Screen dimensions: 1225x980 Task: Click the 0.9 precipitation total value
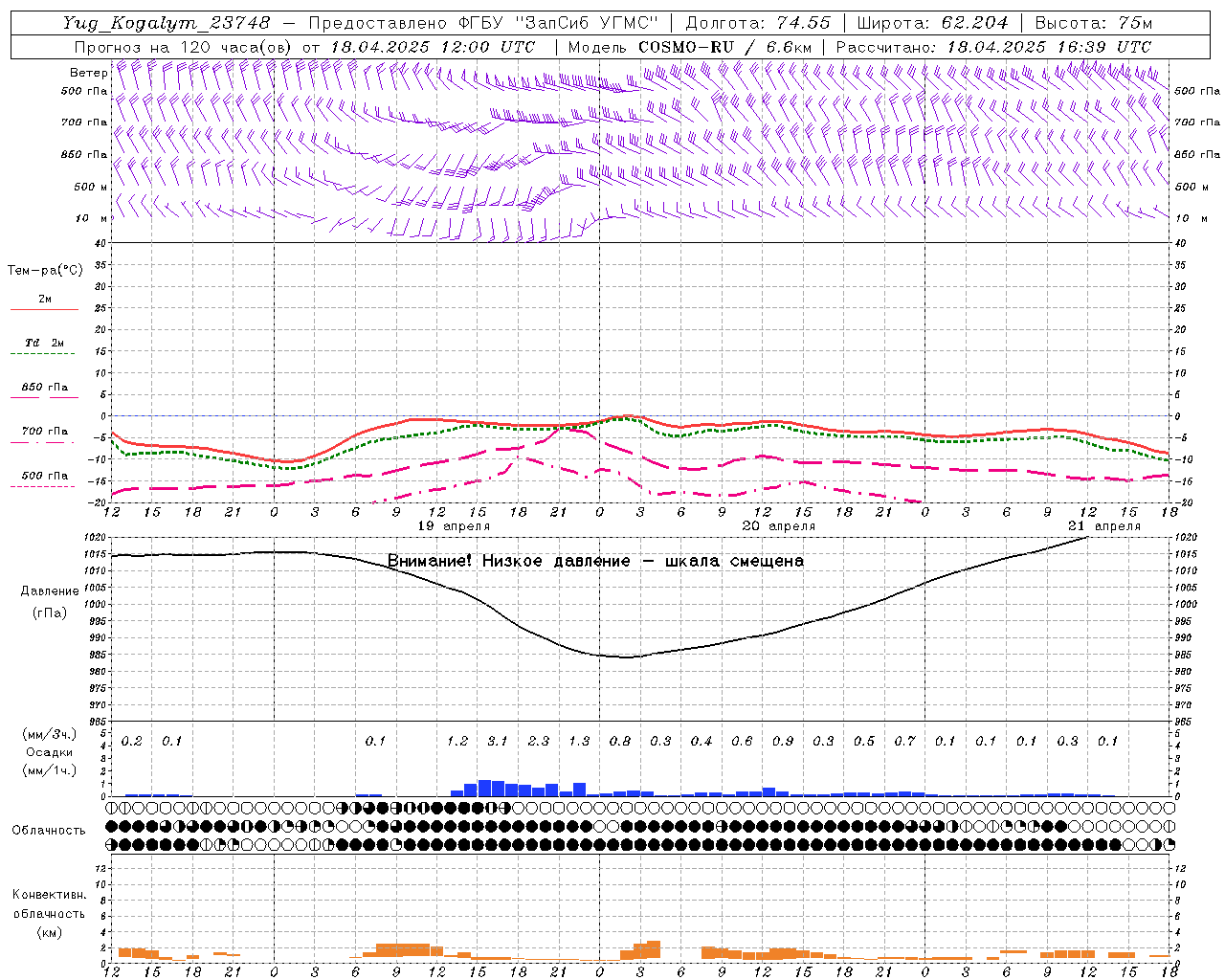pos(783,742)
